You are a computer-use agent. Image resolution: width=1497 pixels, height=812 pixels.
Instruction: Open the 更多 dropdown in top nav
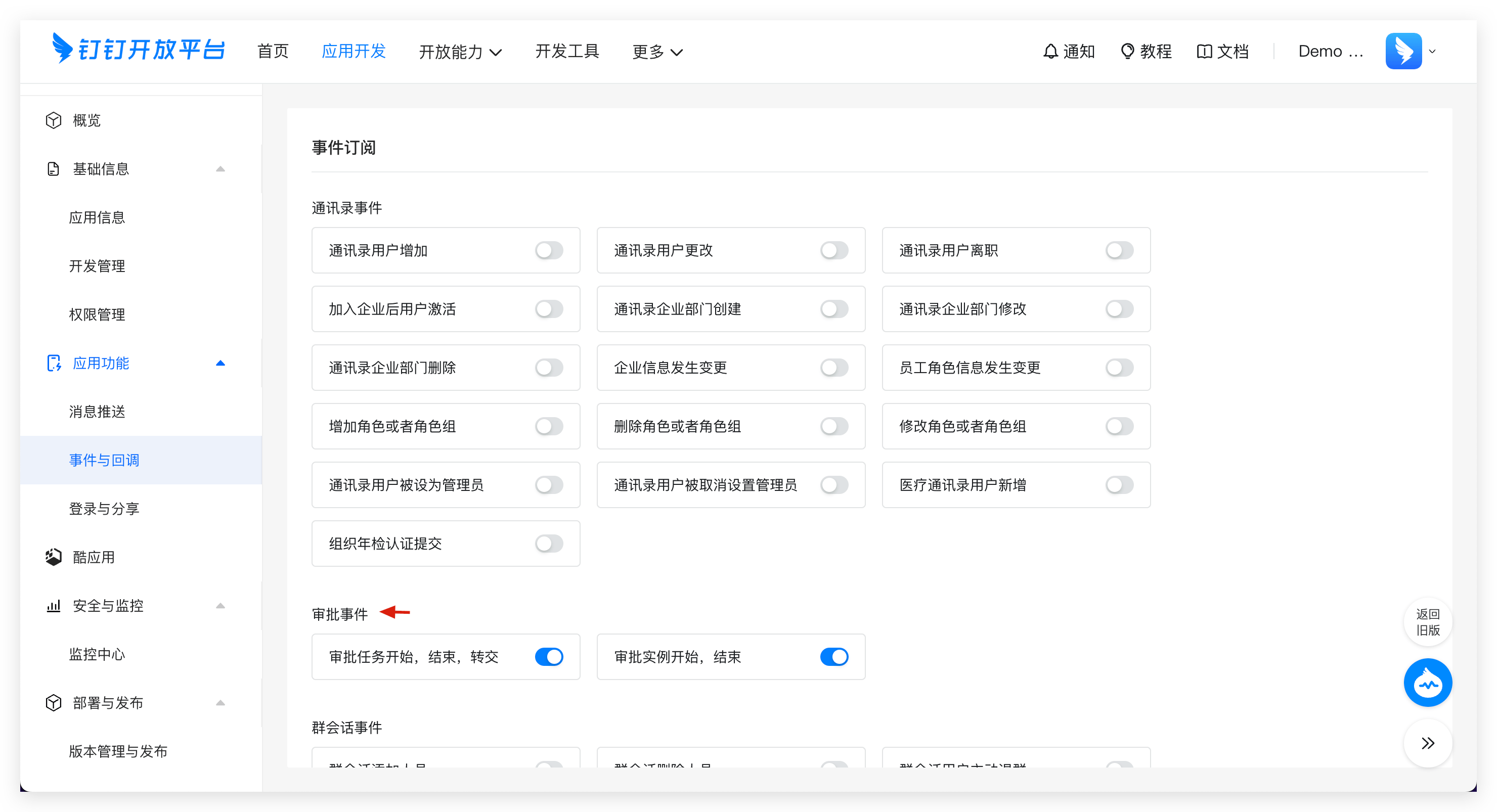656,51
